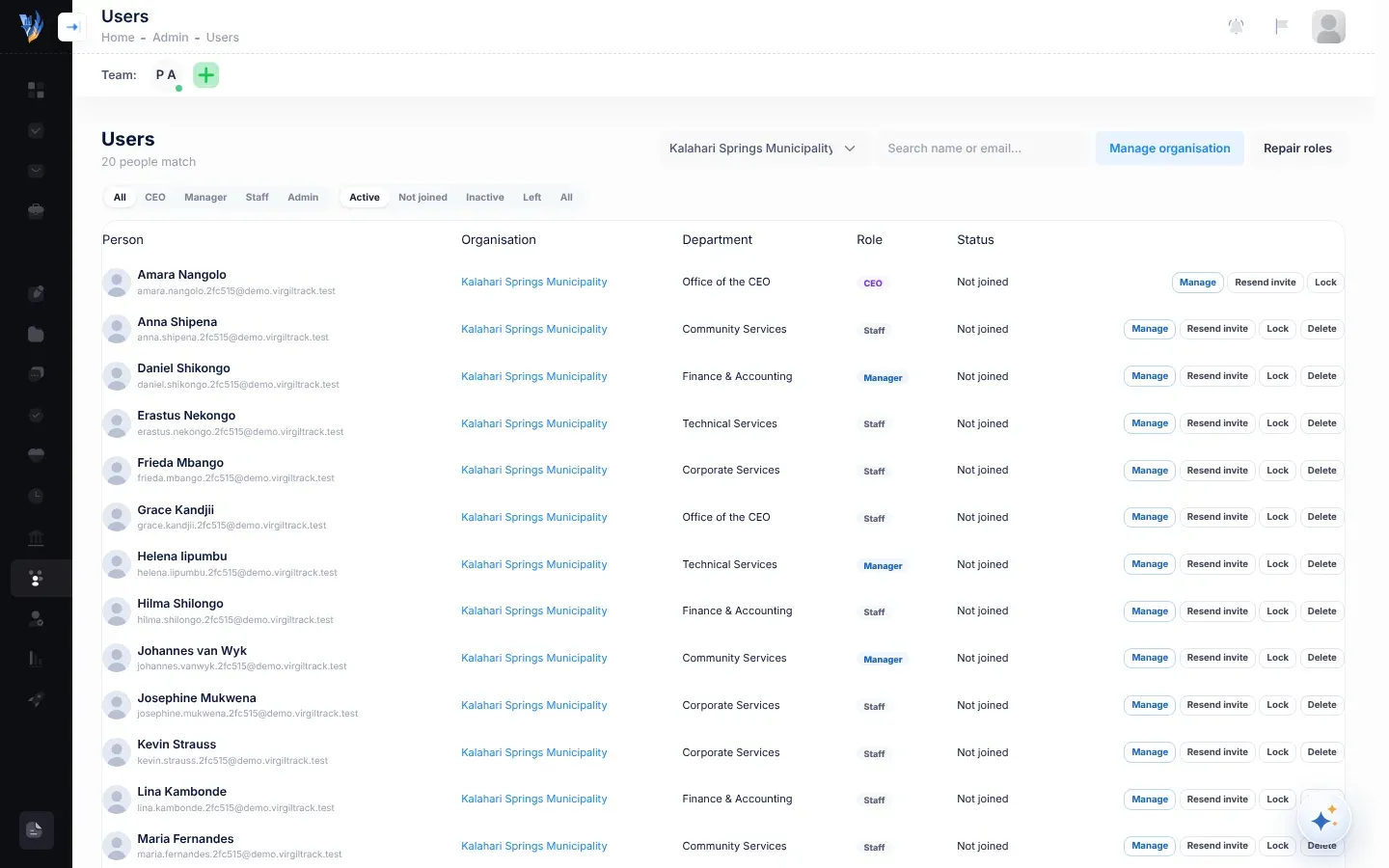The height and width of the screenshot is (868, 1389).
Task: Open the briefcase icon in sidebar
Action: click(36, 210)
